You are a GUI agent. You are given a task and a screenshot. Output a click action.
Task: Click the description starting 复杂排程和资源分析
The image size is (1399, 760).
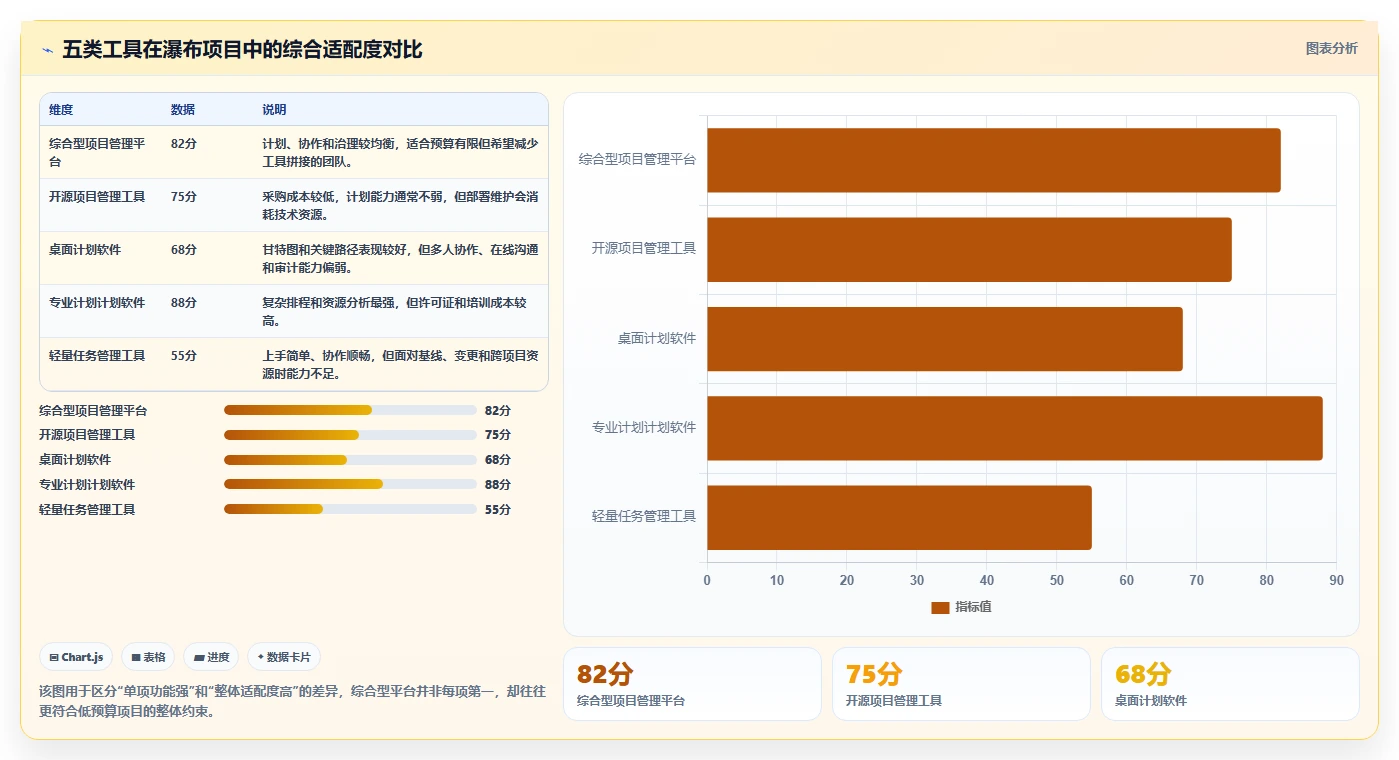395,311
